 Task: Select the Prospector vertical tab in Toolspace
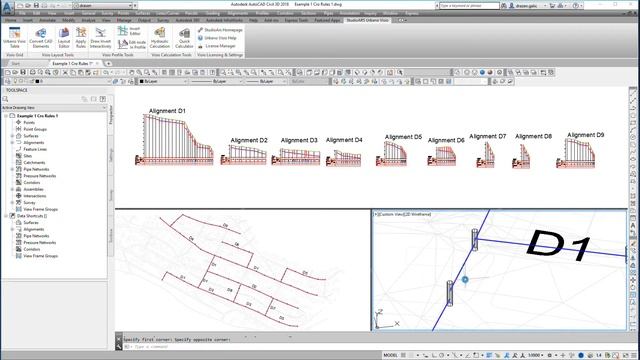[111, 115]
